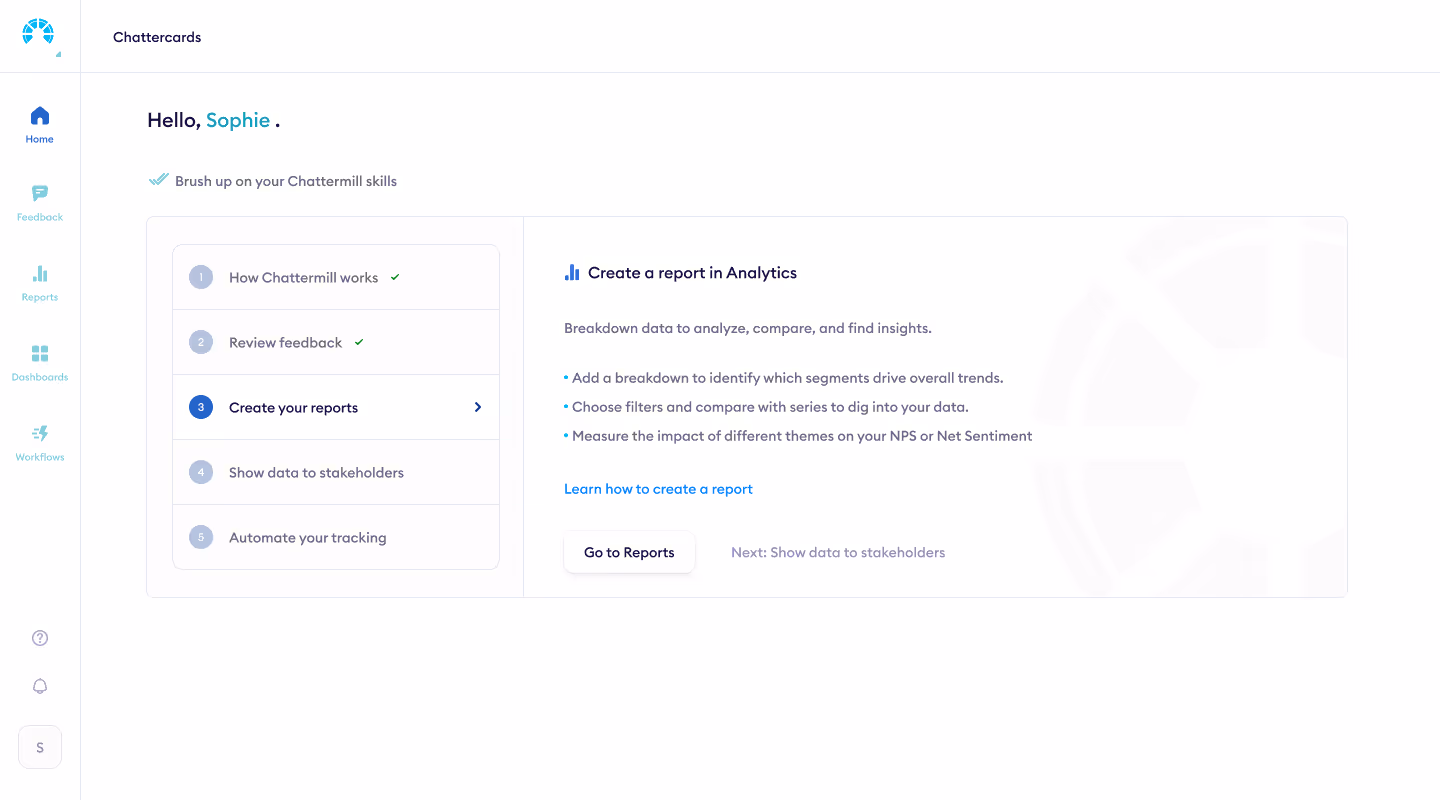Click checkmark next to Review feedback

[359, 342]
